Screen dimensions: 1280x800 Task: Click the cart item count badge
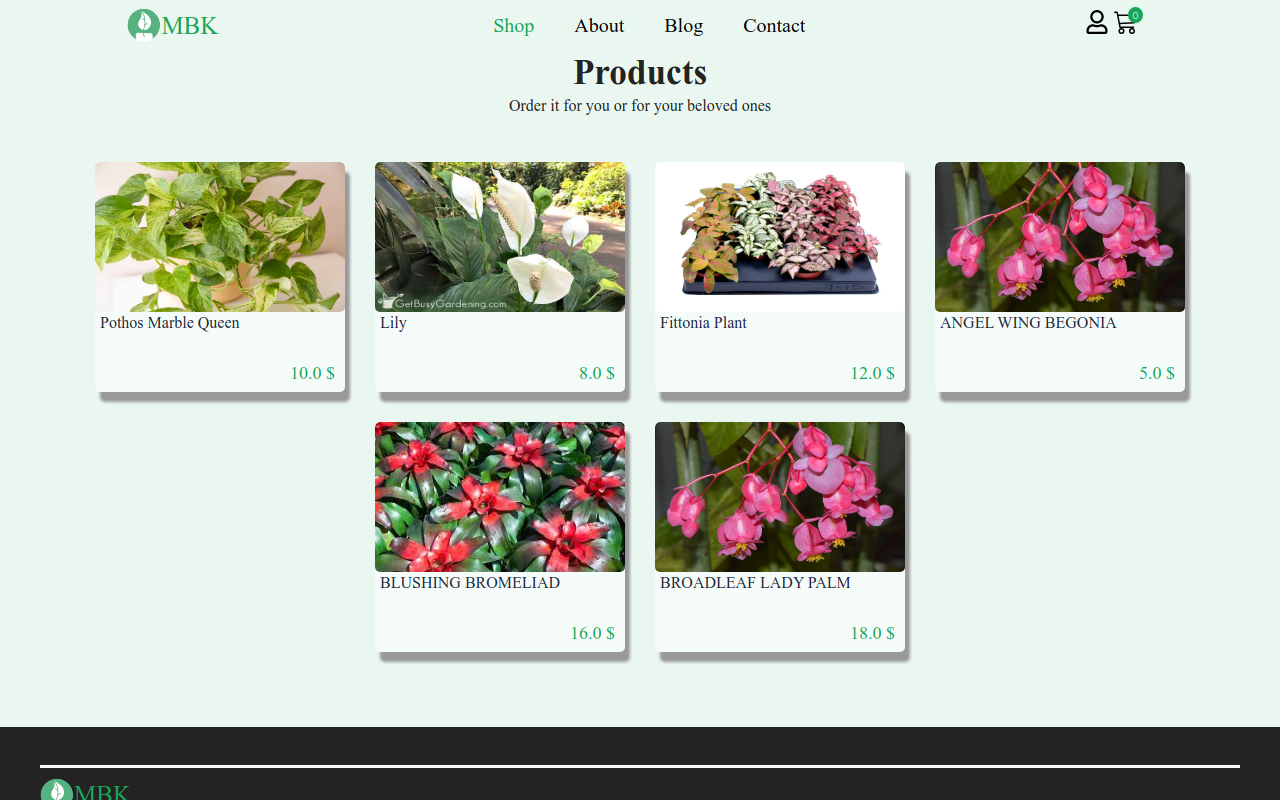pyautogui.click(x=1135, y=15)
